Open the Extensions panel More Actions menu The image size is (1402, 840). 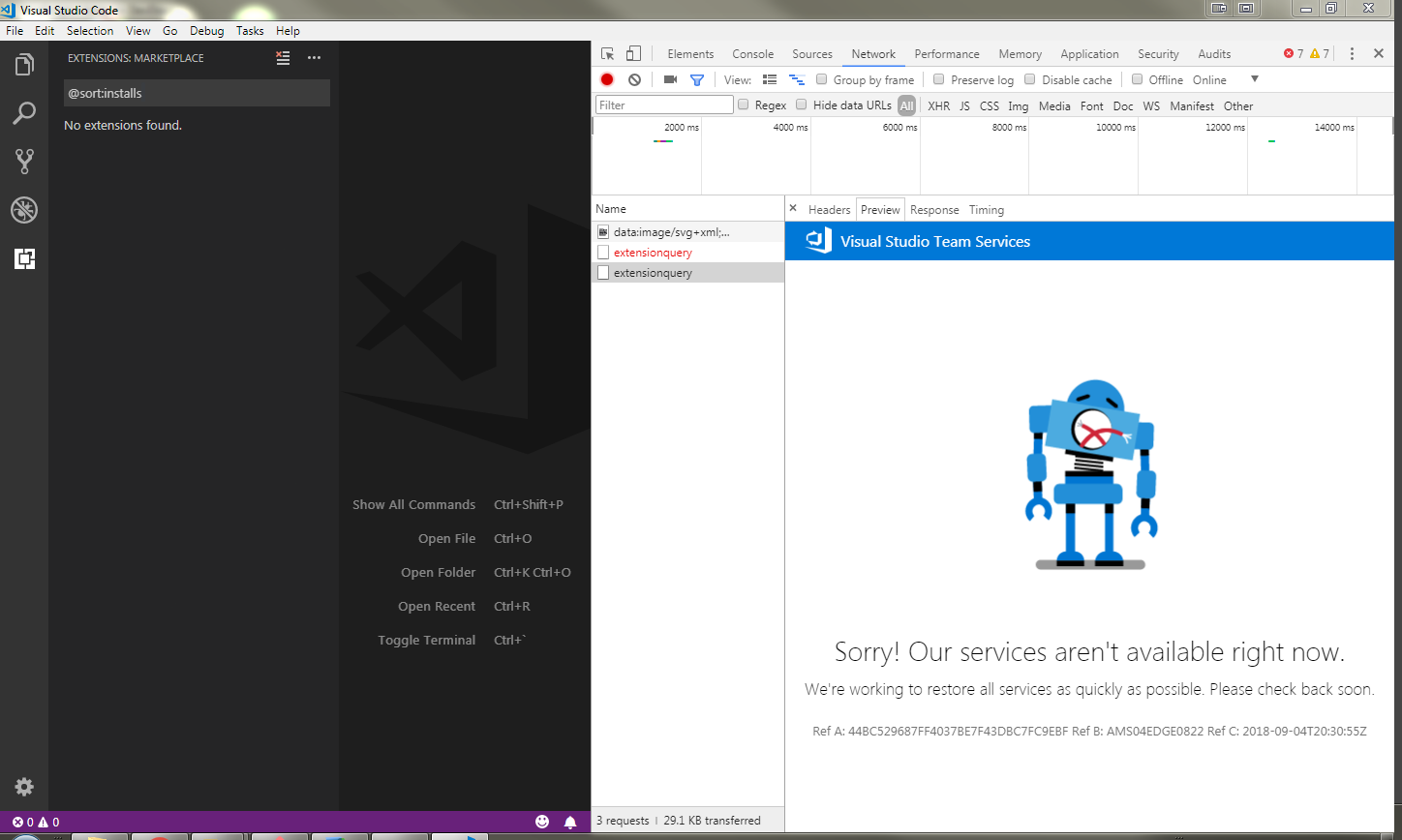point(314,58)
